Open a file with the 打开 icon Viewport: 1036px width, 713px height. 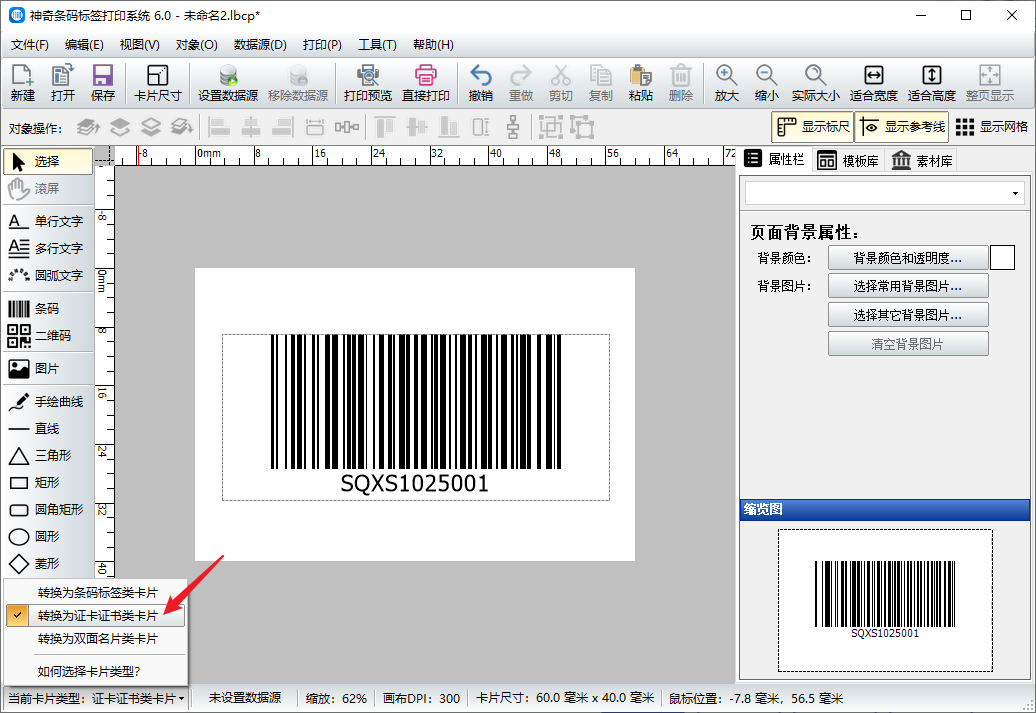[x=63, y=83]
